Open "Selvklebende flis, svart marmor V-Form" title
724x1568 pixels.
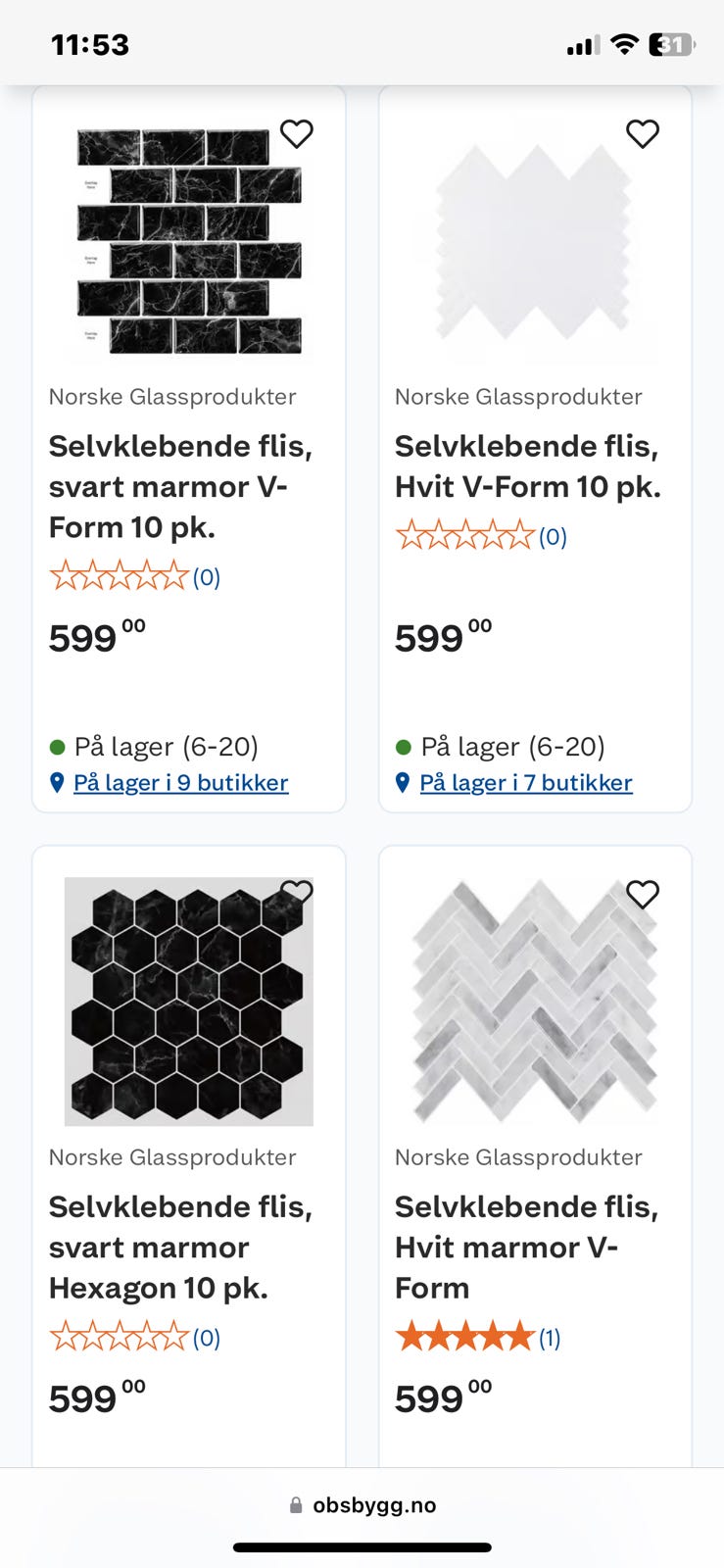(x=181, y=487)
